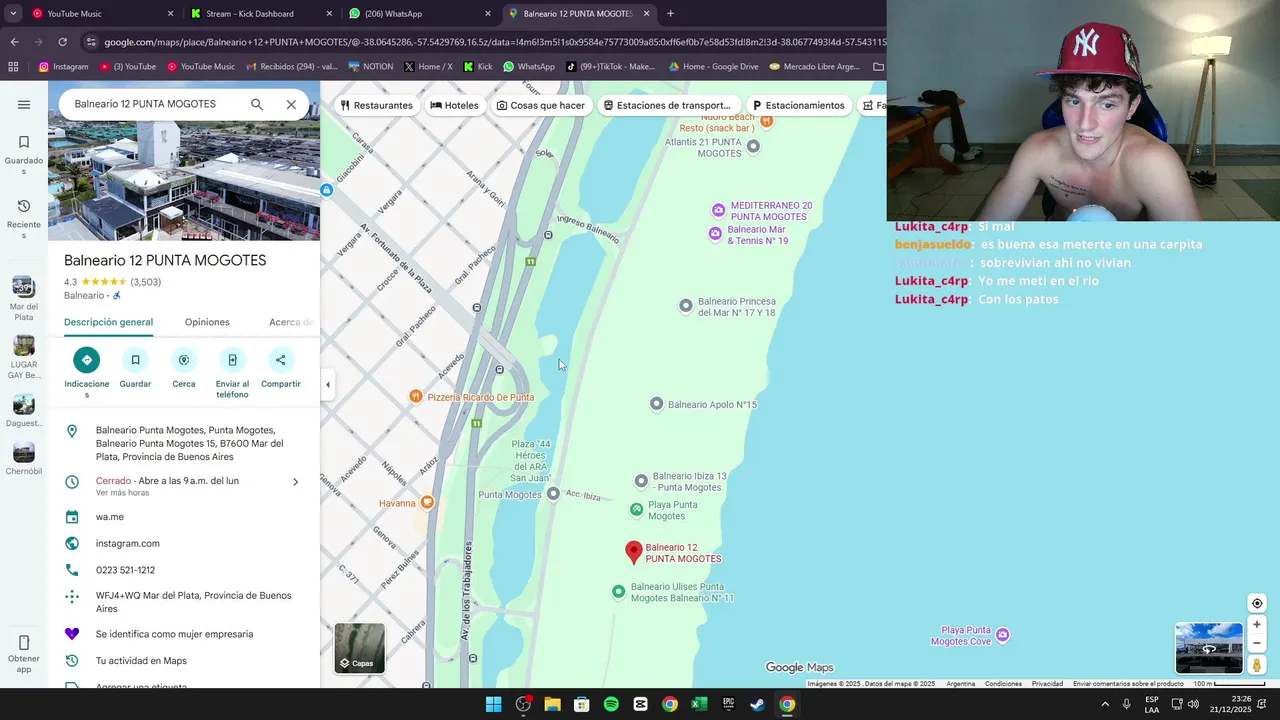Click Playa Punta Mogotes marker

click(x=636, y=510)
